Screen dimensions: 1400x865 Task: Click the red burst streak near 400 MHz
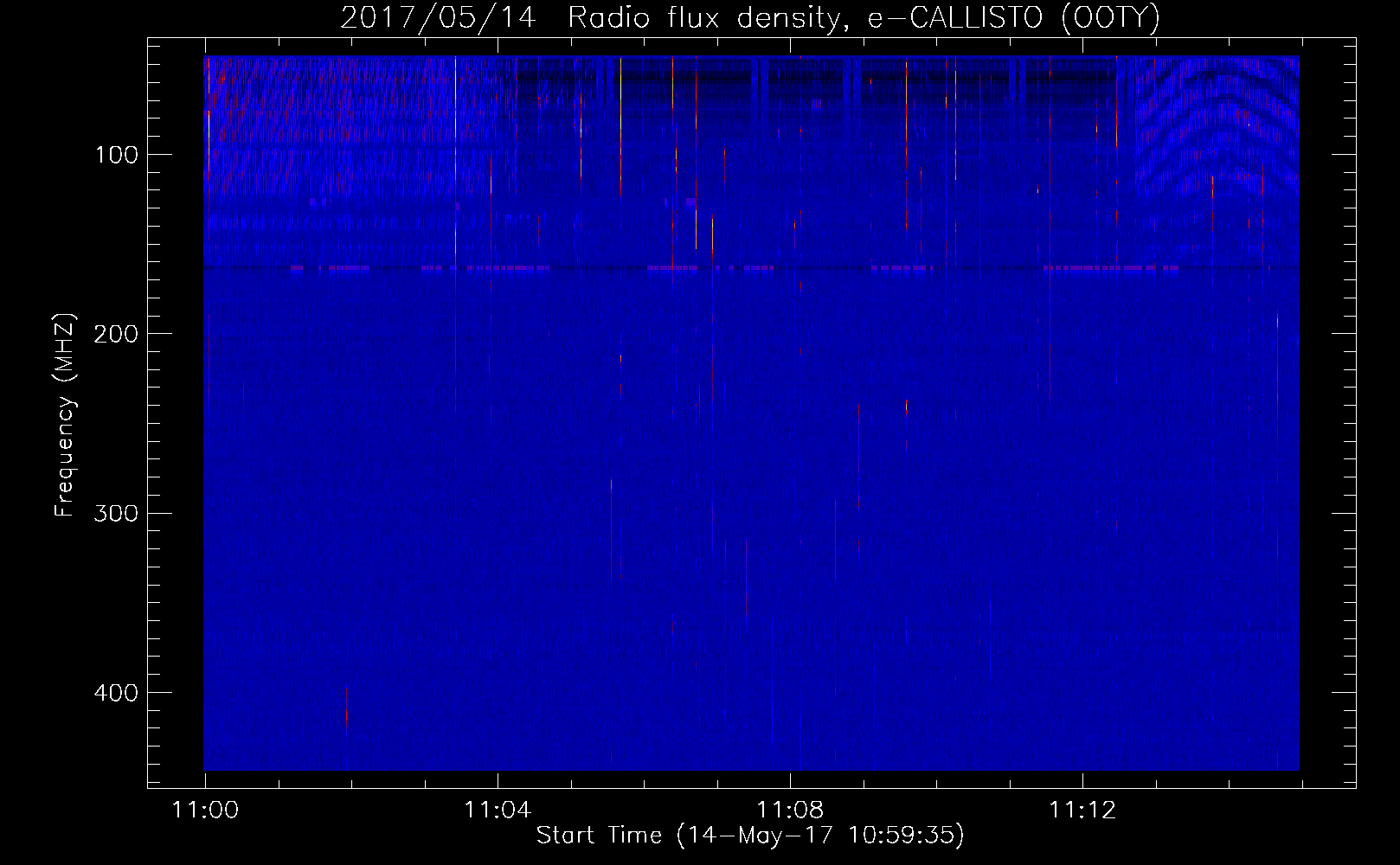tap(346, 708)
